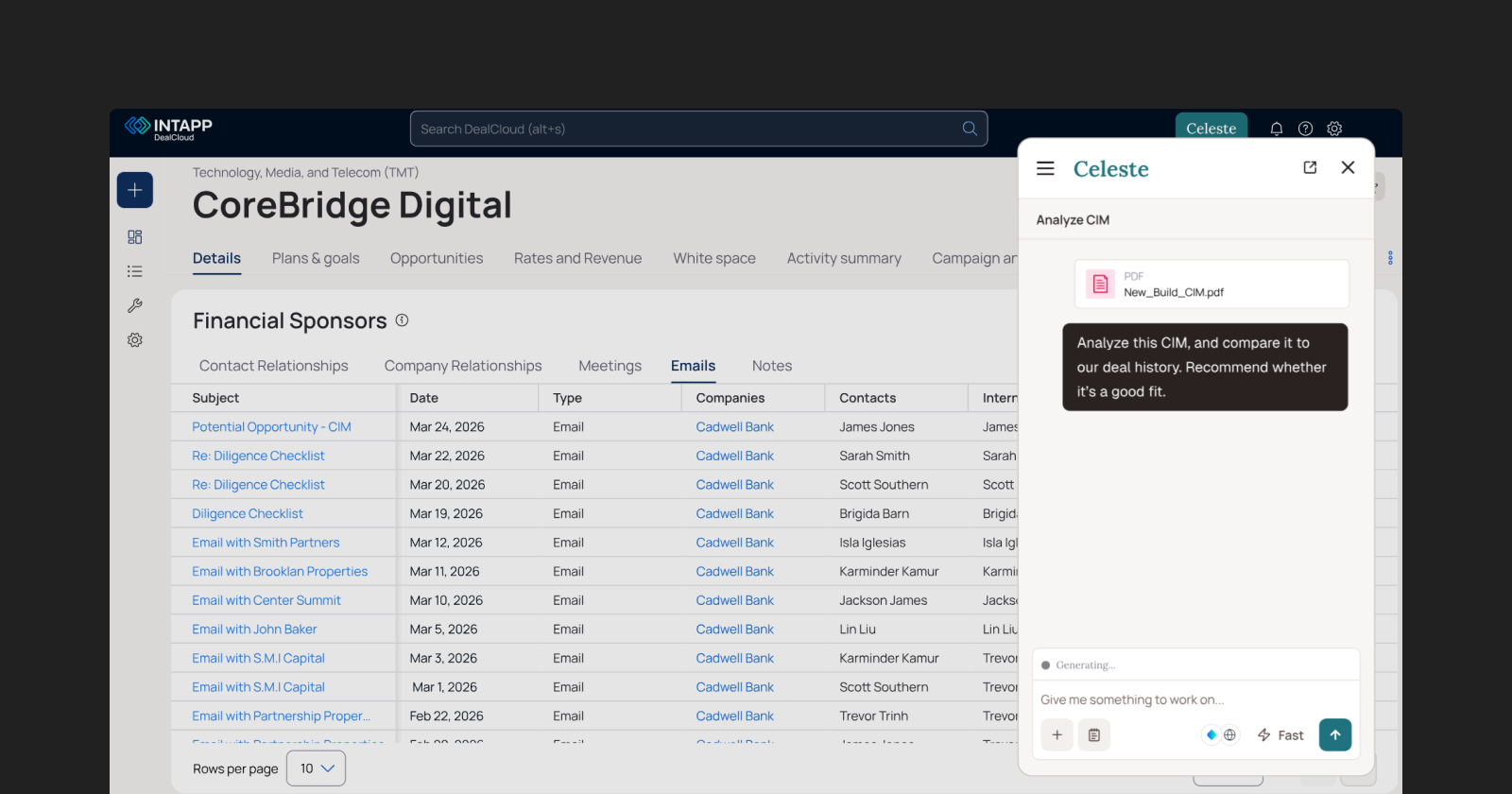Viewport: 1512px width, 794px height.
Task: Click the search magnifier icon
Action: [970, 129]
